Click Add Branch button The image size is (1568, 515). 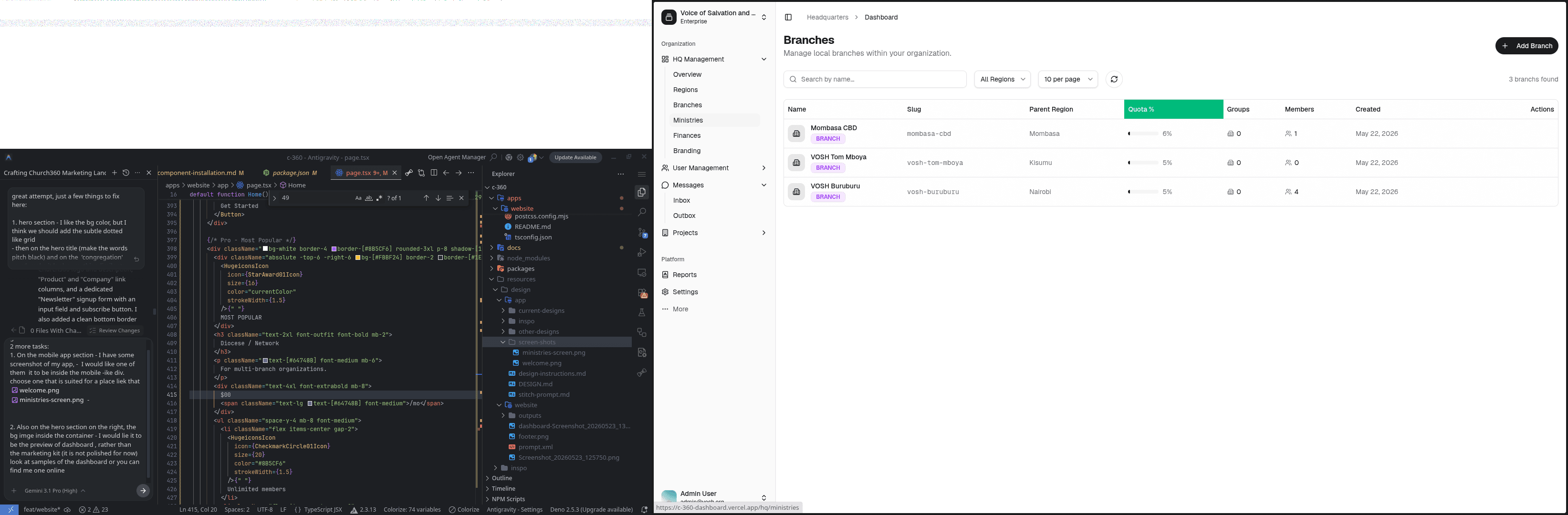tap(1526, 46)
